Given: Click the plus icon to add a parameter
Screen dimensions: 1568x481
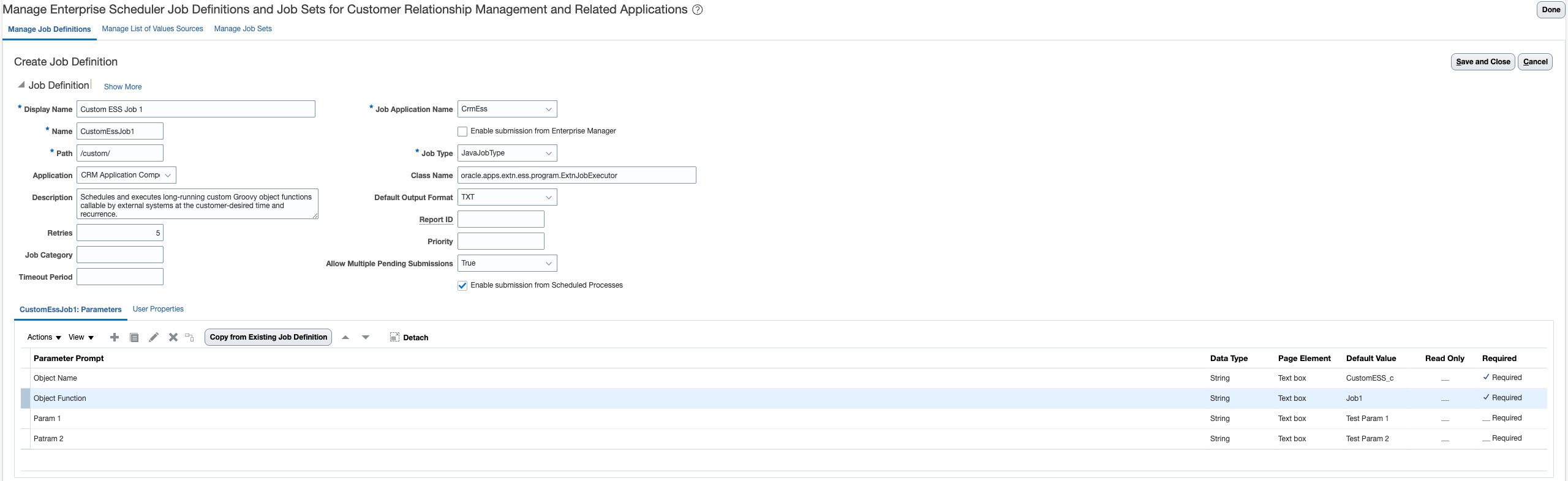Looking at the screenshot, I should [x=115, y=337].
